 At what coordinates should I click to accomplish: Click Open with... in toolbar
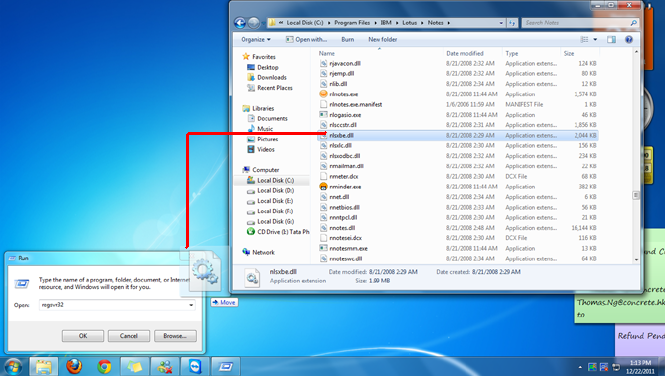306,39
